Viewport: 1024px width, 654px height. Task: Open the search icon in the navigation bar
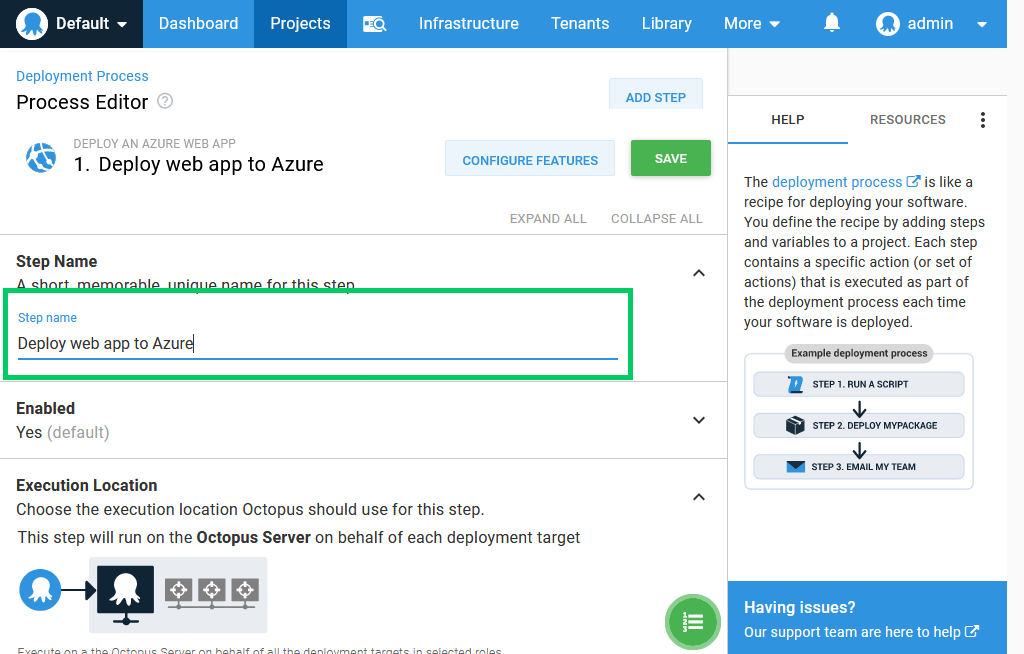[375, 24]
